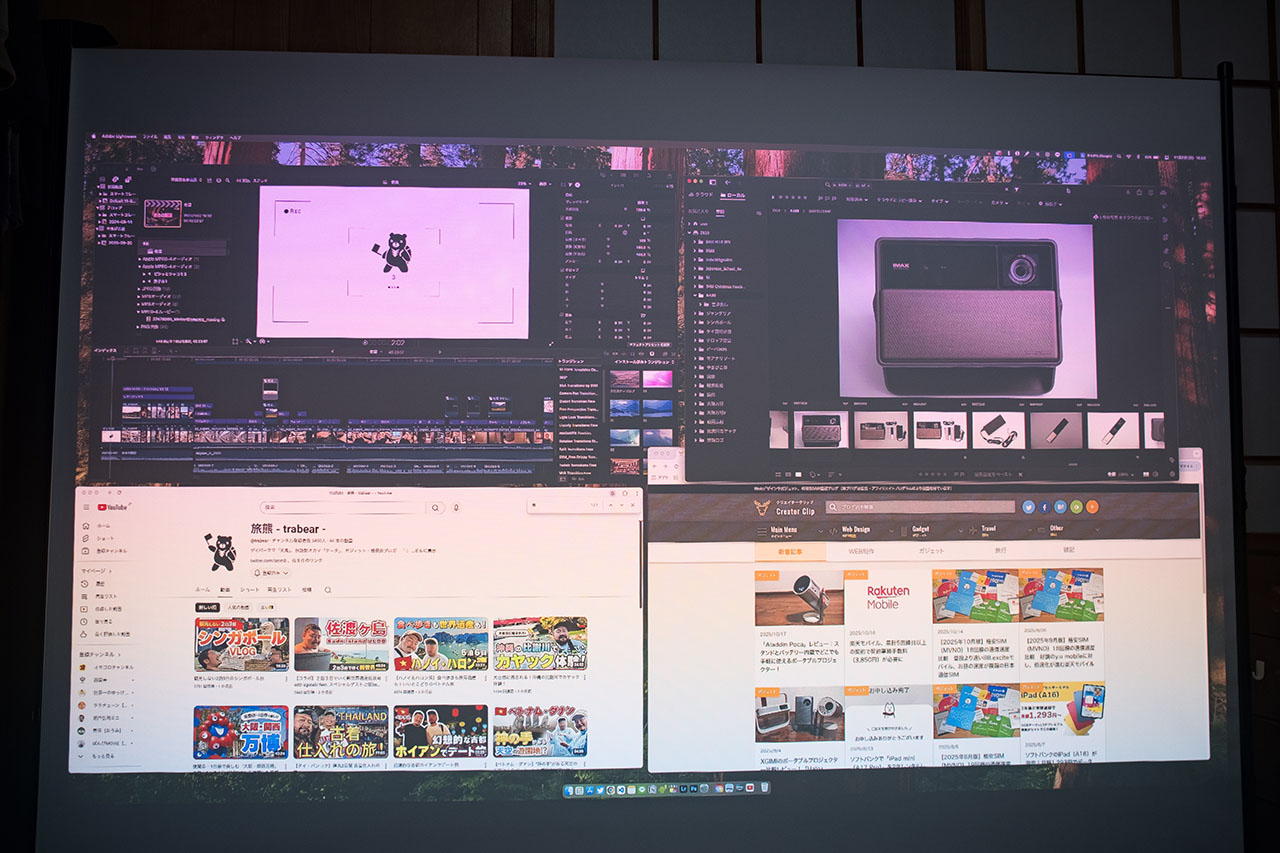Screen dimensions: 1280x853
Task: Click the voice search microphone icon
Action: point(457,507)
